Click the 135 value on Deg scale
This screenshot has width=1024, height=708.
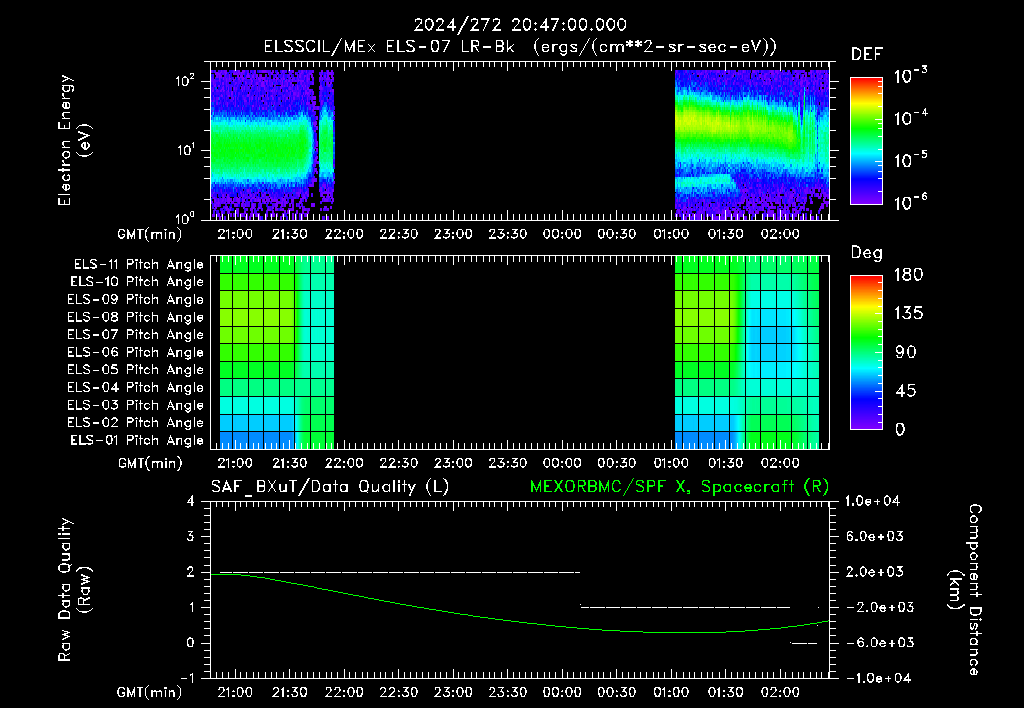point(908,314)
